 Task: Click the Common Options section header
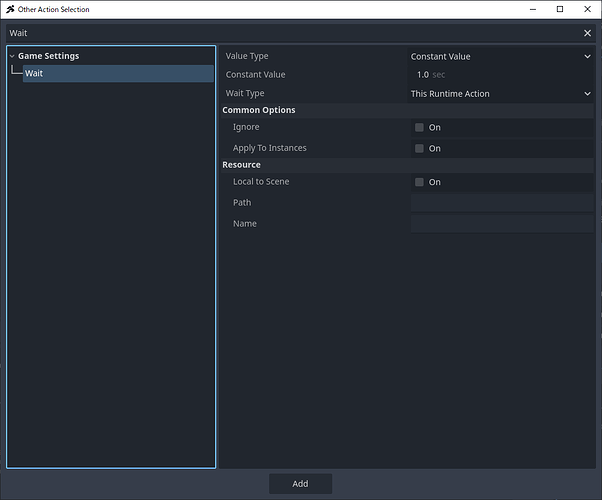coord(259,110)
